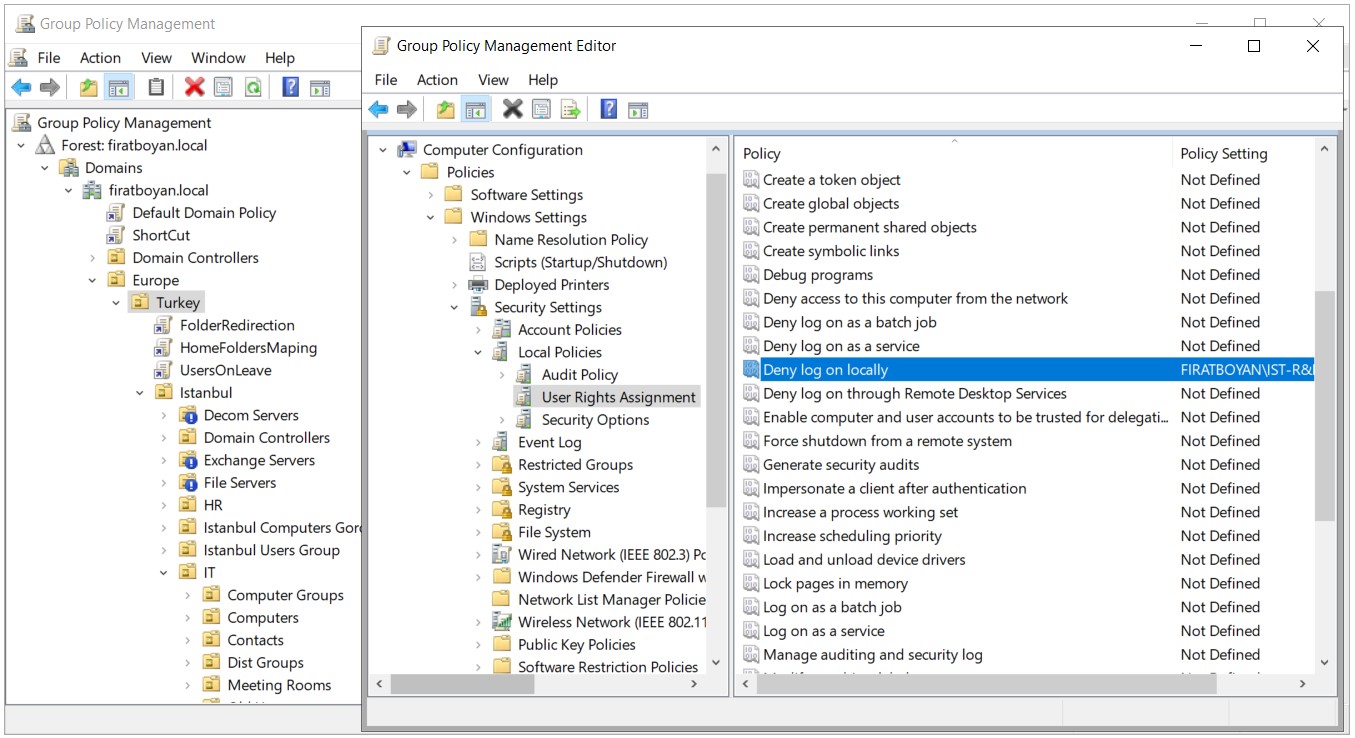Select the FolderRedirection GPO link
The height and width of the screenshot is (738, 1355).
click(237, 326)
